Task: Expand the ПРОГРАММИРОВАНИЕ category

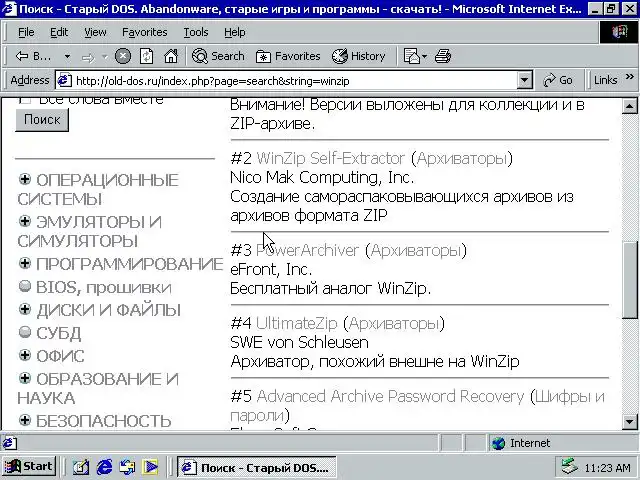Action: click(x=25, y=263)
